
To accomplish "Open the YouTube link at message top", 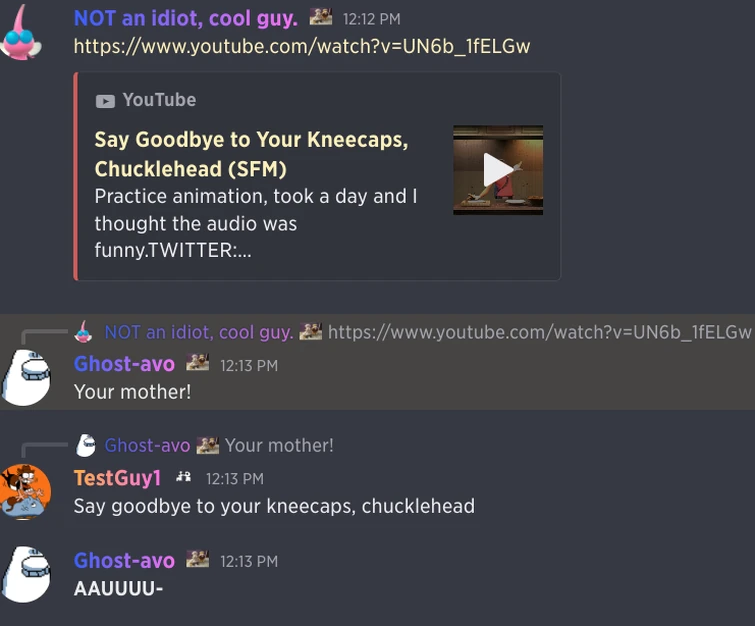I will click(x=302, y=47).
